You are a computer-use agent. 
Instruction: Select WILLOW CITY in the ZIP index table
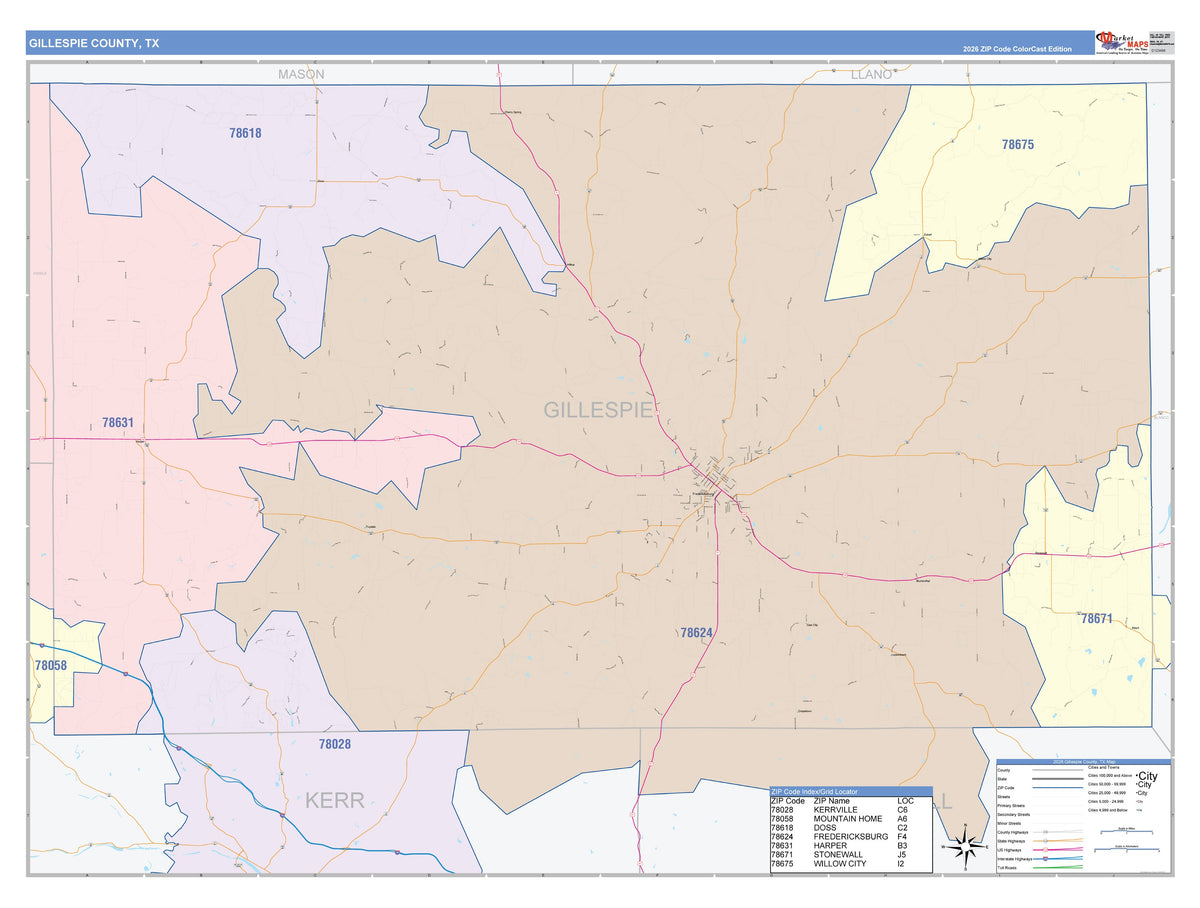[x=842, y=865]
